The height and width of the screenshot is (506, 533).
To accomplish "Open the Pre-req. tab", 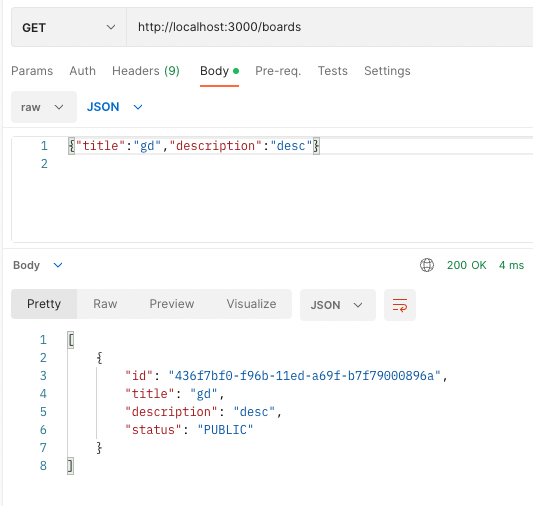I will tap(278, 71).
